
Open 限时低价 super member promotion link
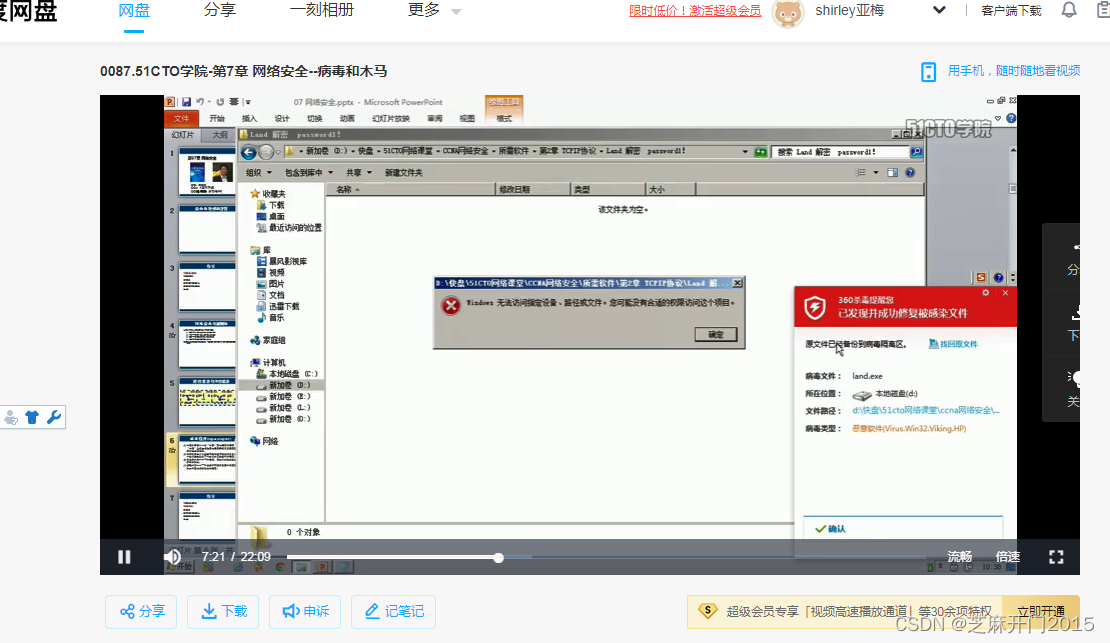click(694, 11)
